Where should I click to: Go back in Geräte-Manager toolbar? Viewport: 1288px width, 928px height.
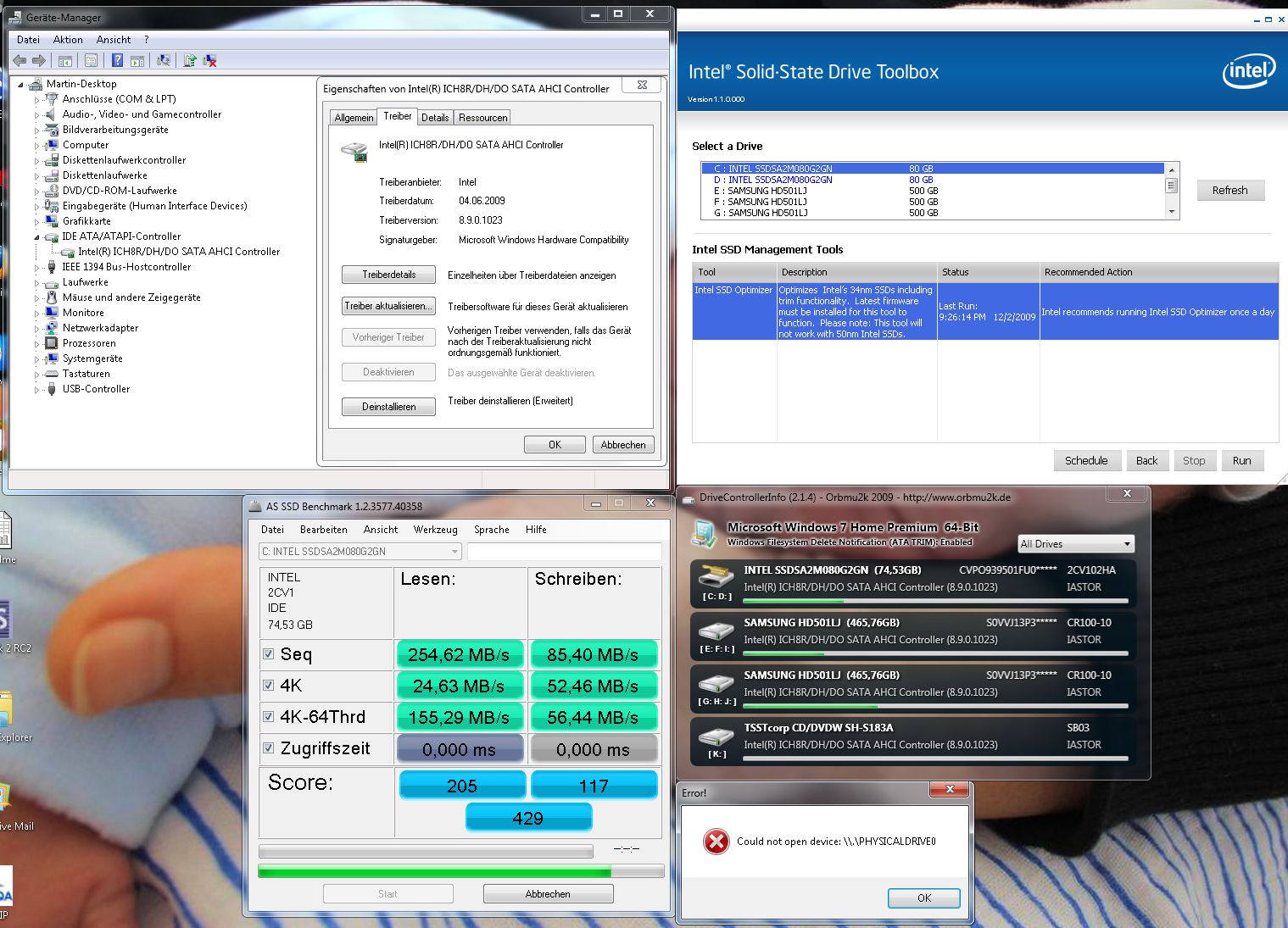click(x=20, y=60)
